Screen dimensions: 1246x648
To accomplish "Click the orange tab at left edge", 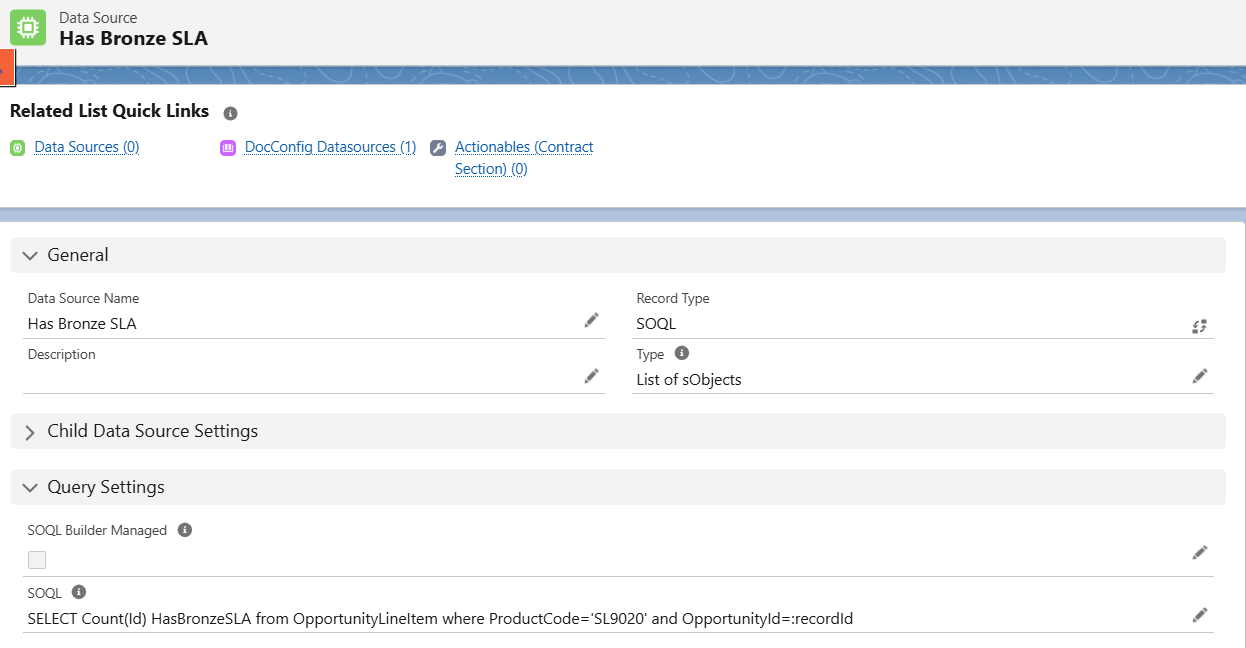I will [x=5, y=66].
